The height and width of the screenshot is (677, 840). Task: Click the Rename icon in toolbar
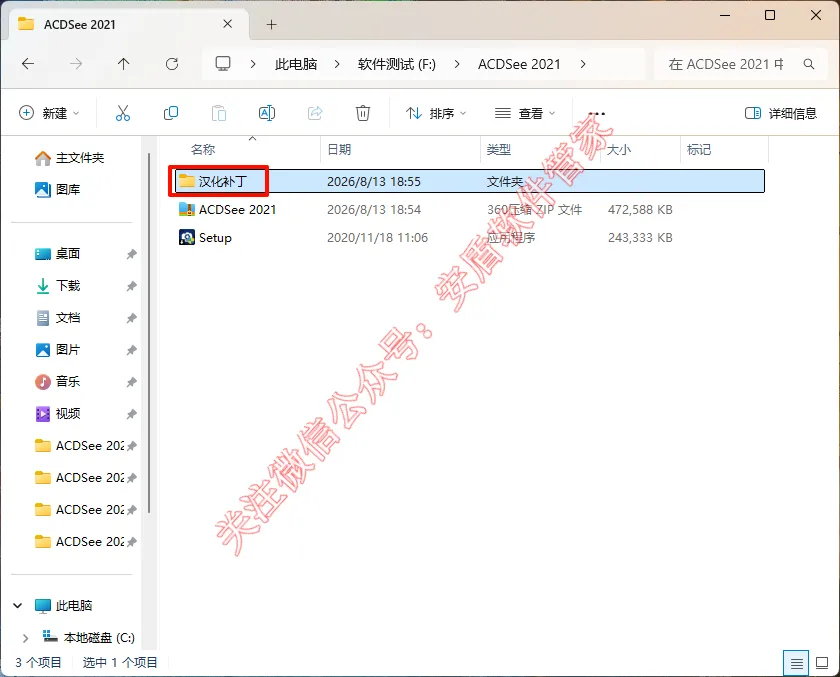(267, 113)
